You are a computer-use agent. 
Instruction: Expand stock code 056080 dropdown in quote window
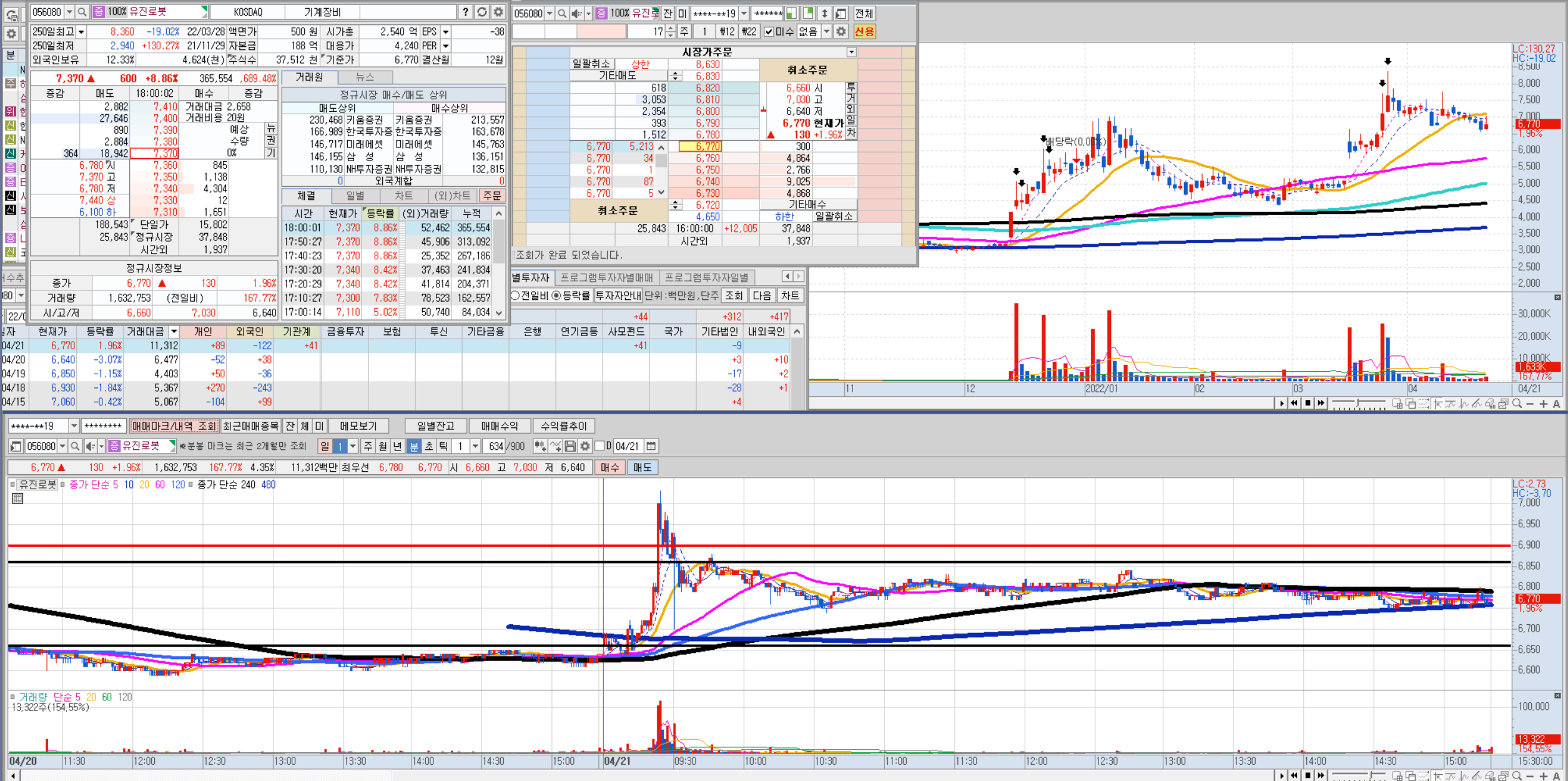coord(69,12)
